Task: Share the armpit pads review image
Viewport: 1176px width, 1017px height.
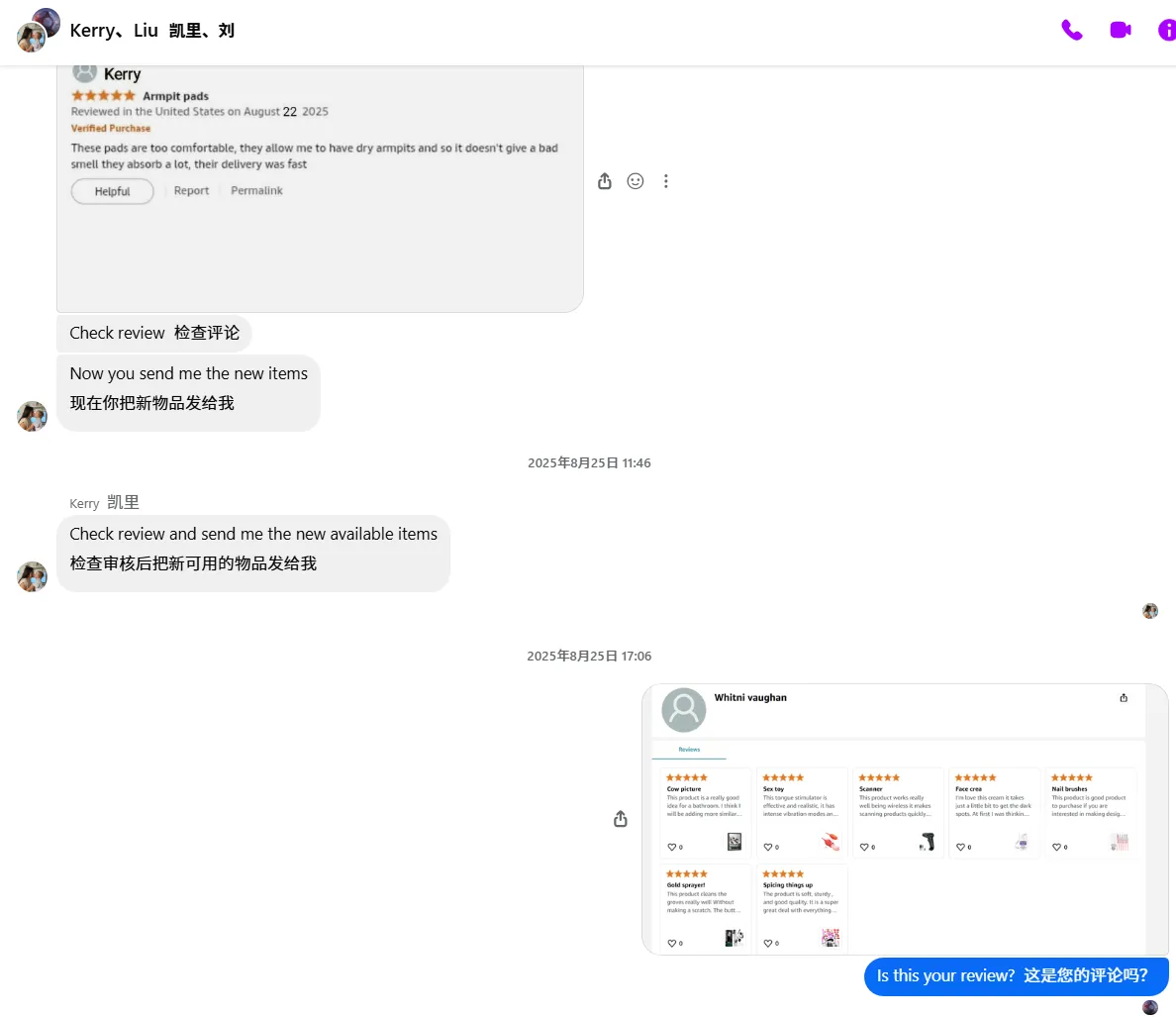Action: point(605,181)
